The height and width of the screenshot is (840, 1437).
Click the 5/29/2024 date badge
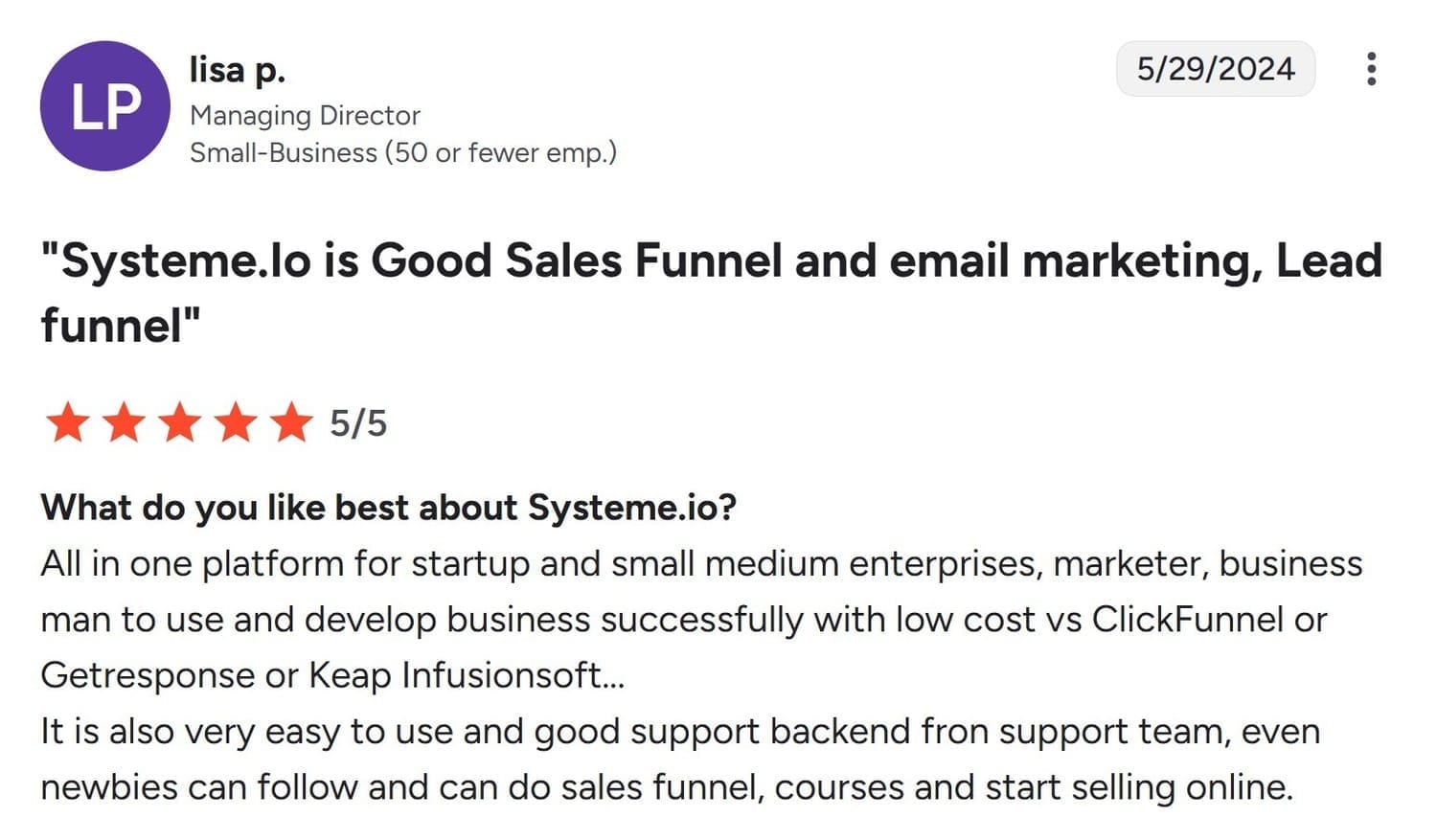pos(1215,69)
